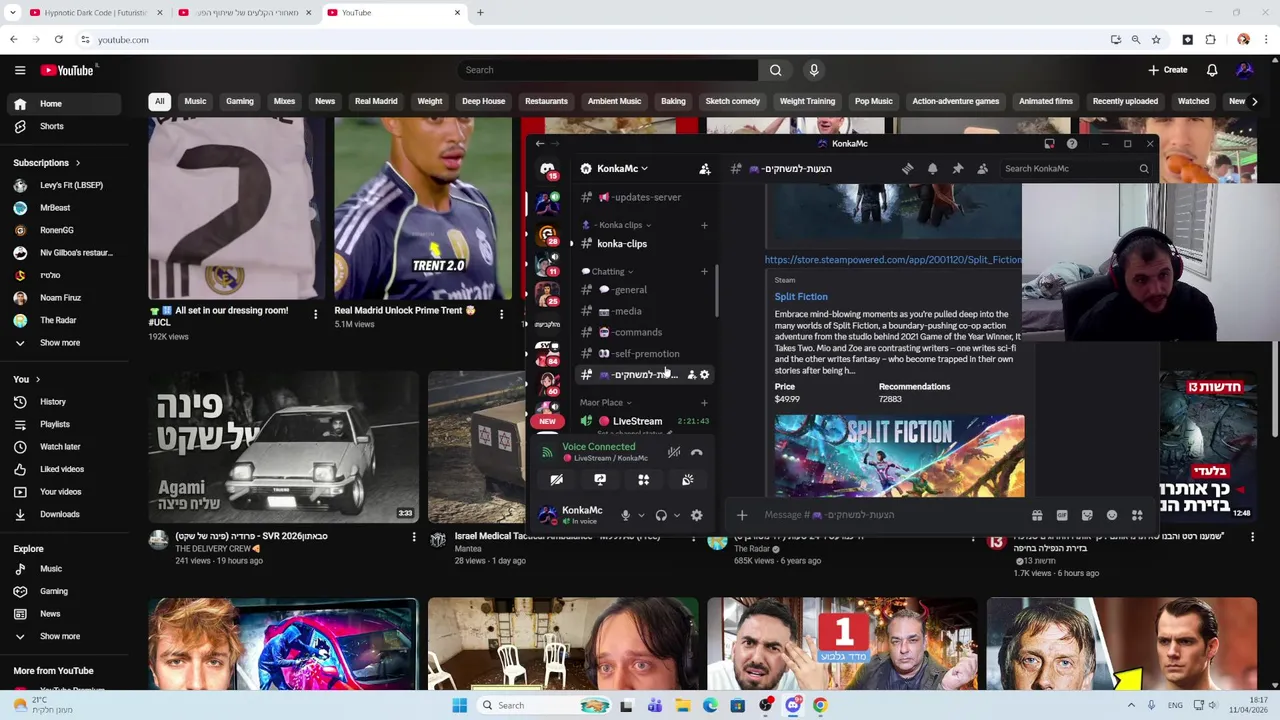The image size is (1280, 720).
Task: Send a gift via Discord gift icon
Action: click(1037, 515)
